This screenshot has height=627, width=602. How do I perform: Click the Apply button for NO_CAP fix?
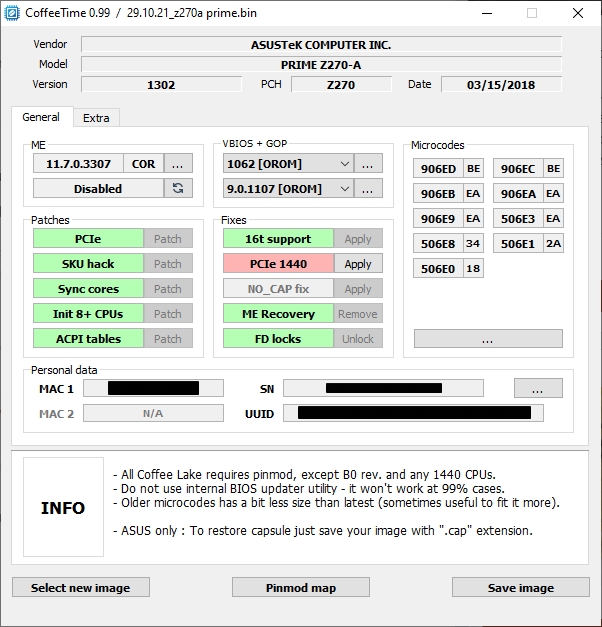point(358,289)
